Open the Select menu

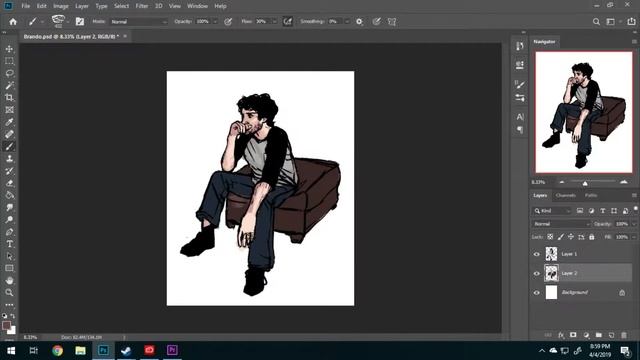[x=121, y=6]
